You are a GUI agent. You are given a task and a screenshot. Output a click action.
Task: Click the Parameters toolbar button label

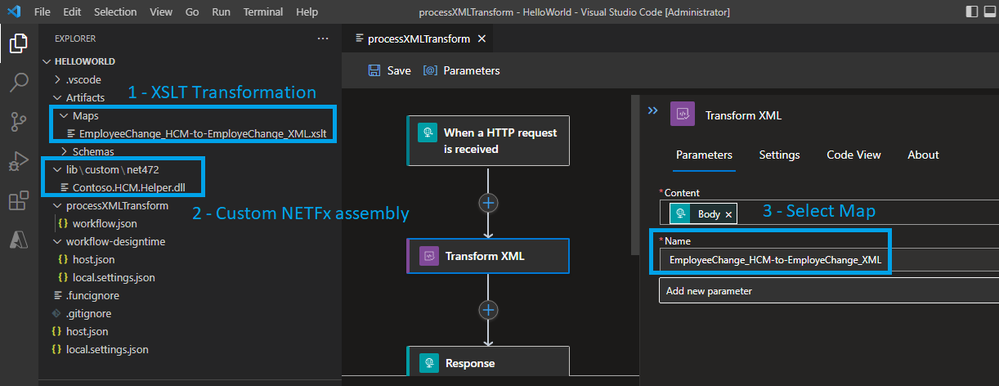(x=471, y=71)
